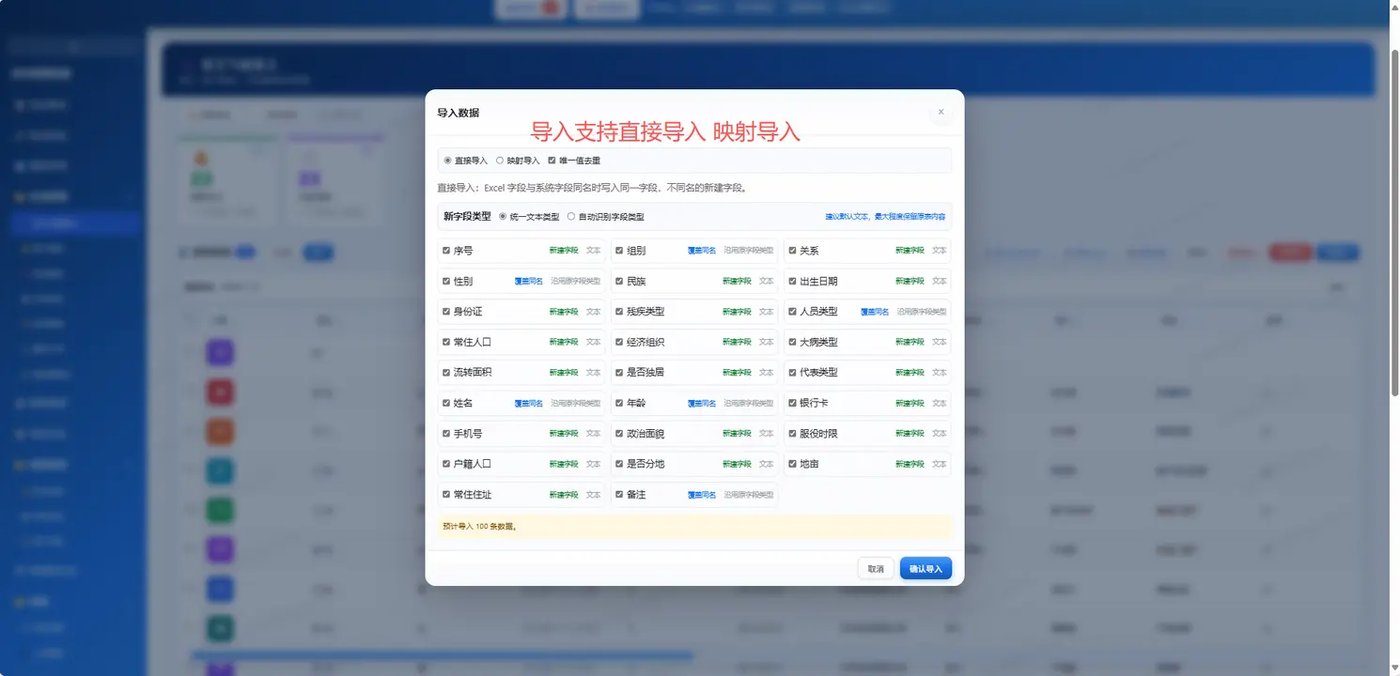Viewport: 1400px width, 676px height.
Task: Click the 取消 button
Action: coord(876,569)
